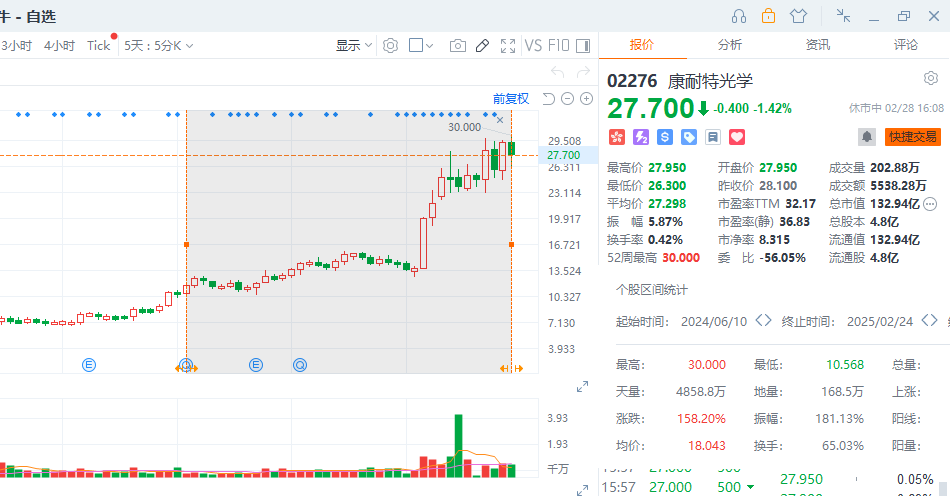Toggle the right sidebar panel icon
Image resolution: width=950 pixels, height=496 pixels.
[x=583, y=45]
